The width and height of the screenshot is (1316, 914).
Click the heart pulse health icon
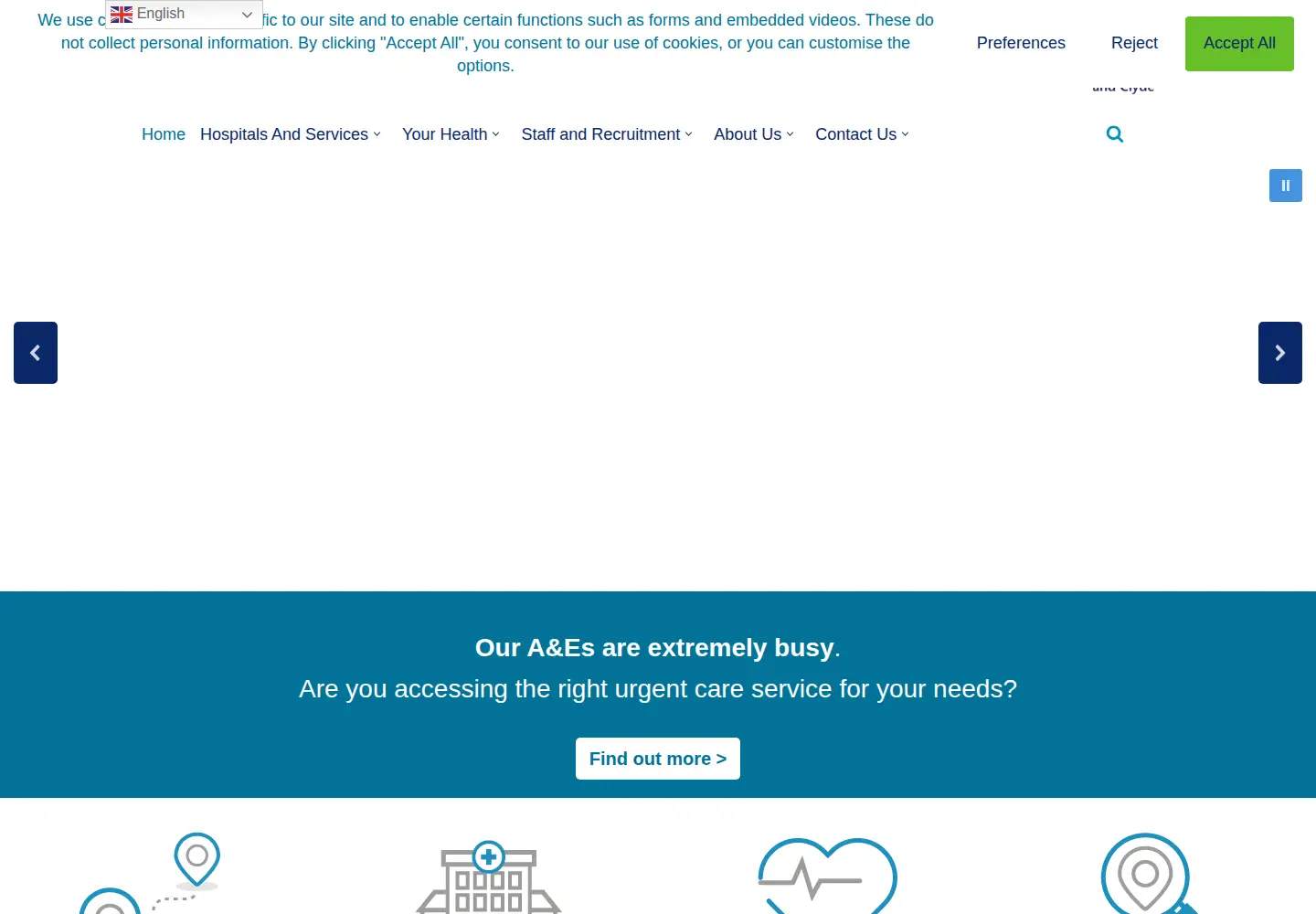click(x=827, y=876)
